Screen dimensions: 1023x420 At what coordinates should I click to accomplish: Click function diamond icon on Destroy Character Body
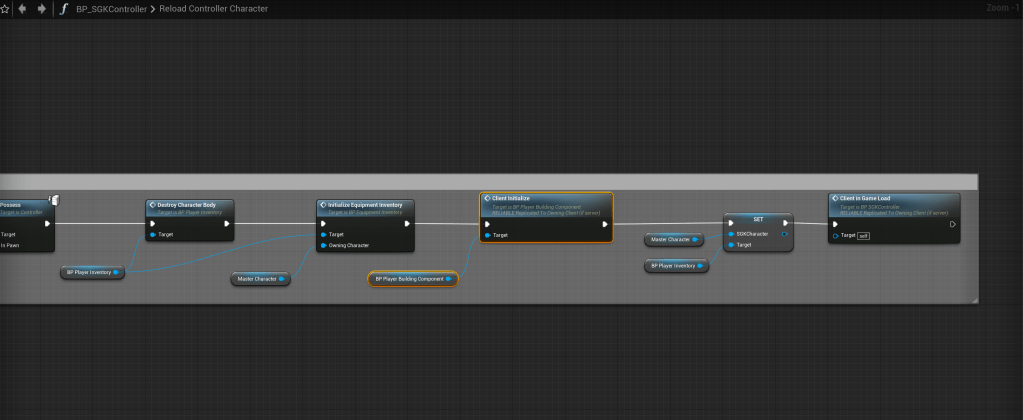tap(153, 205)
